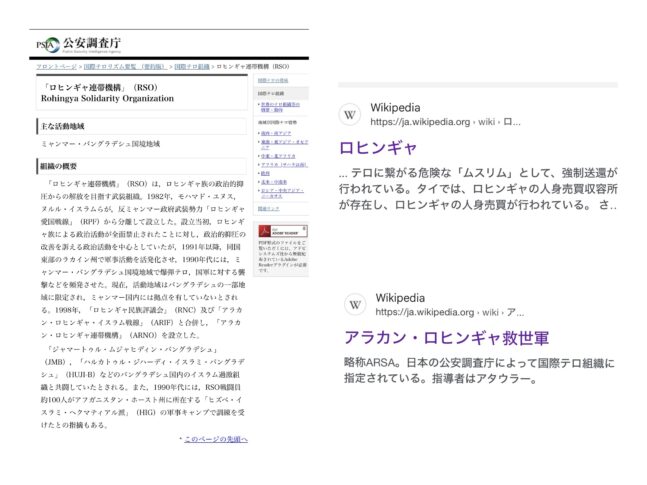Click URL ja.wikipedia.org › wiki › ロ...
The height and width of the screenshot is (485, 647).
click(445, 122)
